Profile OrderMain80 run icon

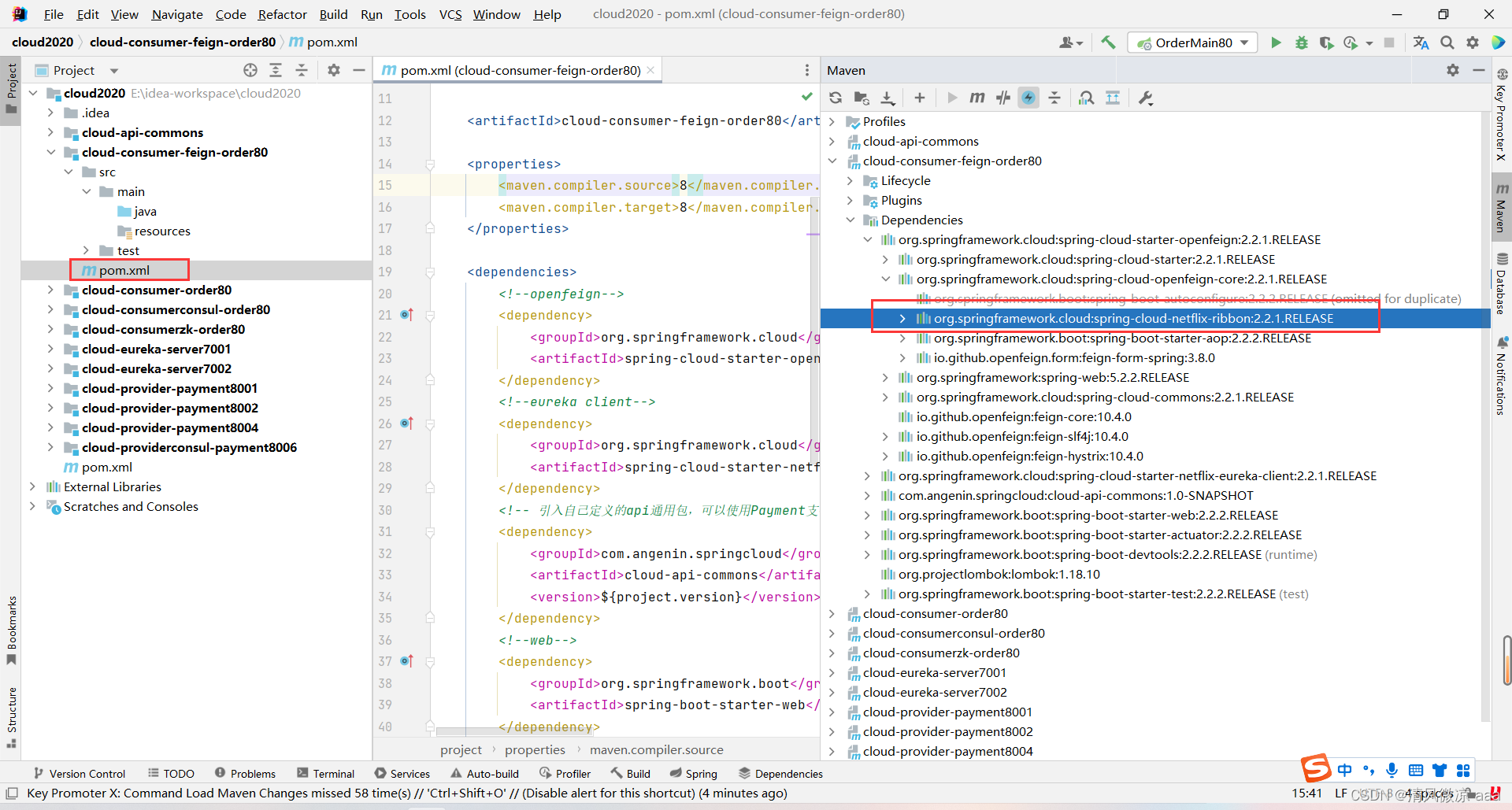coord(1351,43)
